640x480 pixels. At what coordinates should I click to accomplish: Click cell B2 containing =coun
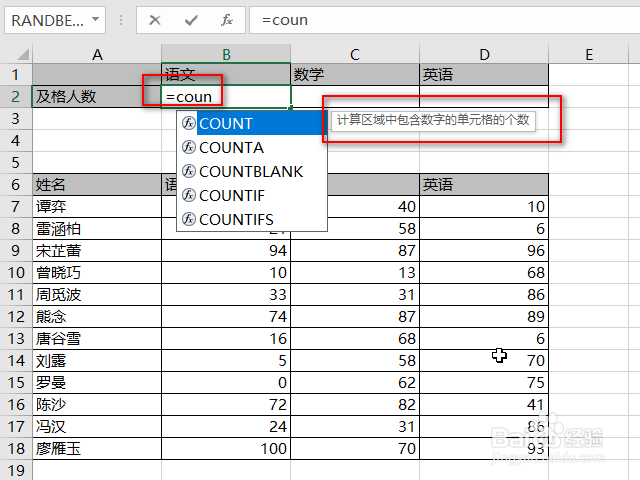226,97
